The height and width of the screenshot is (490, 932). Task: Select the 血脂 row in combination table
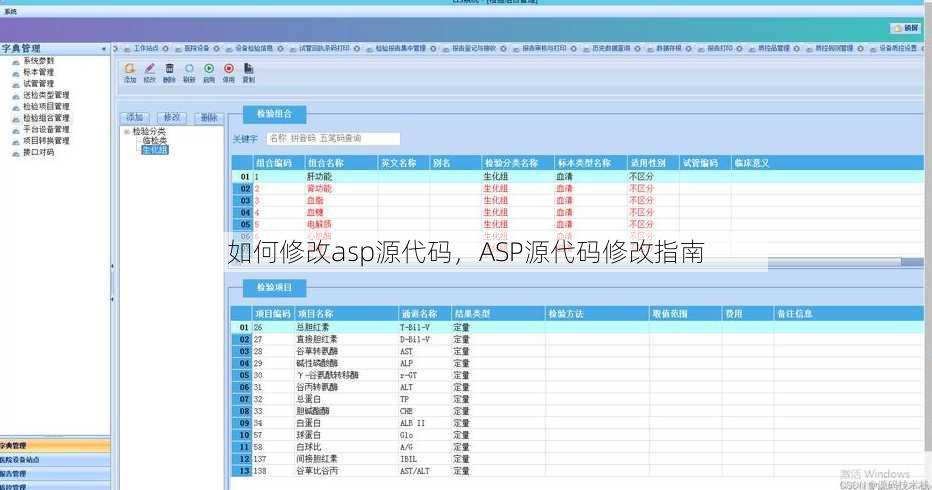click(577, 200)
